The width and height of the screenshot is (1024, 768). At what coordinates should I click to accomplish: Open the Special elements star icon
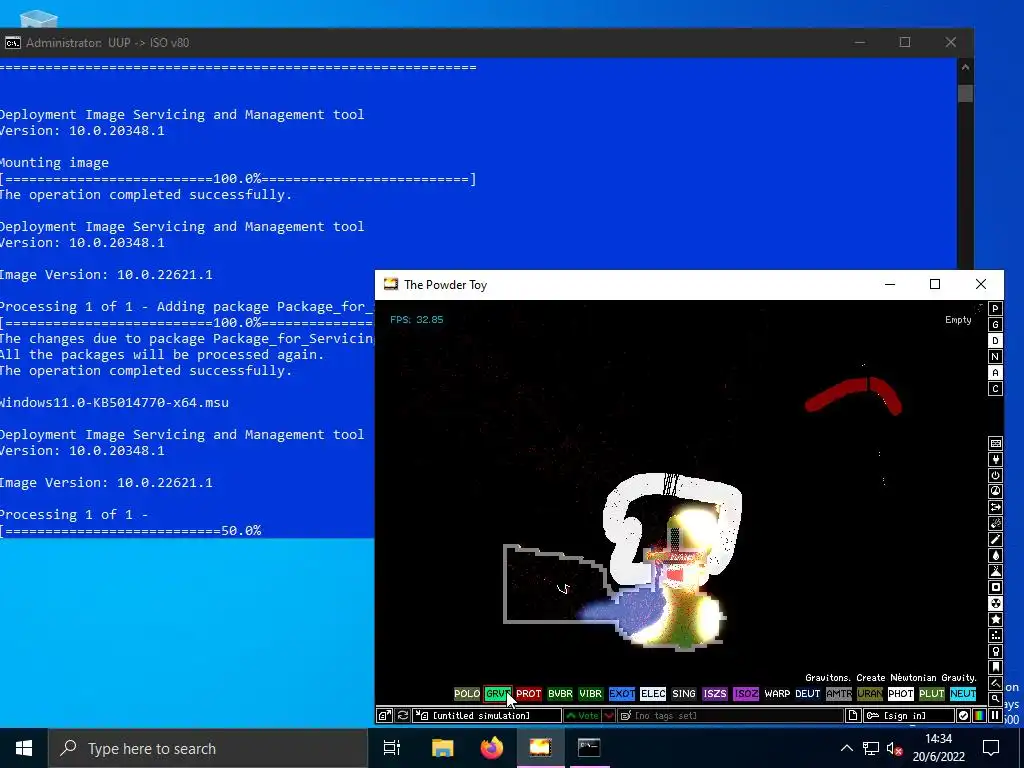click(x=995, y=619)
